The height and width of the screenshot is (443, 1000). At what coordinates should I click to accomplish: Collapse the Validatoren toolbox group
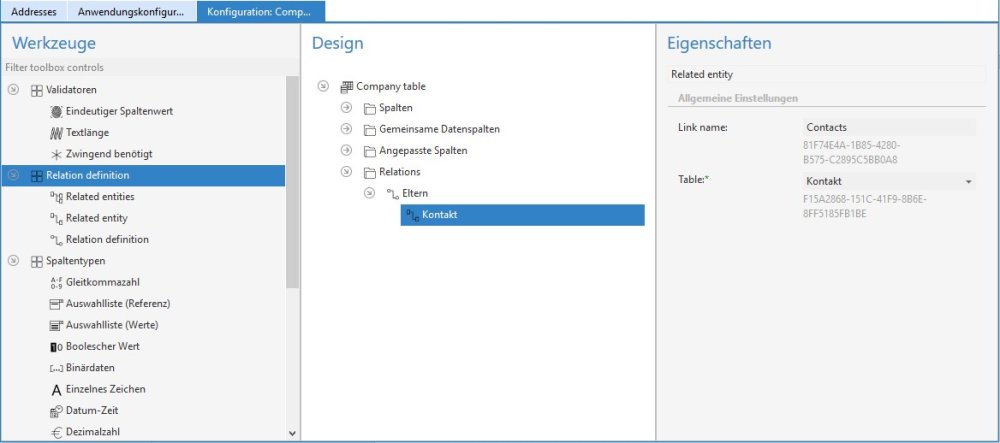pos(13,89)
